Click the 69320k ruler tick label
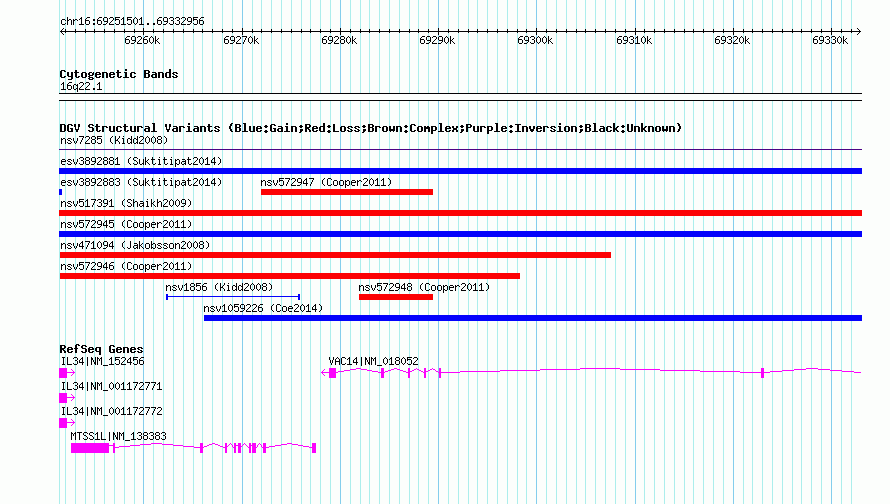The height and width of the screenshot is (504, 890). click(732, 40)
